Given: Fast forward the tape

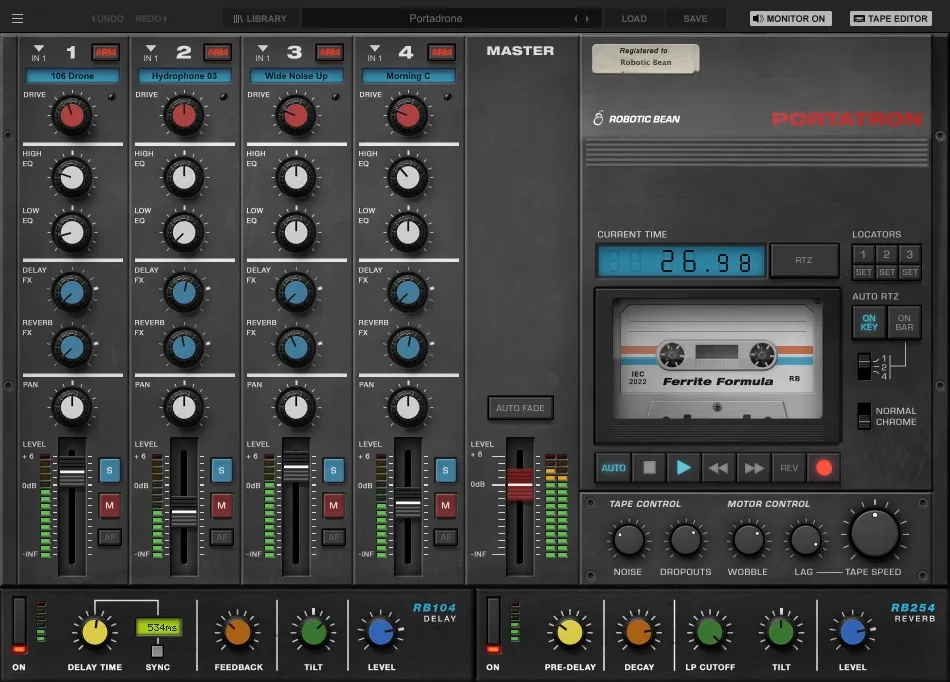Looking at the screenshot, I should click(x=754, y=468).
